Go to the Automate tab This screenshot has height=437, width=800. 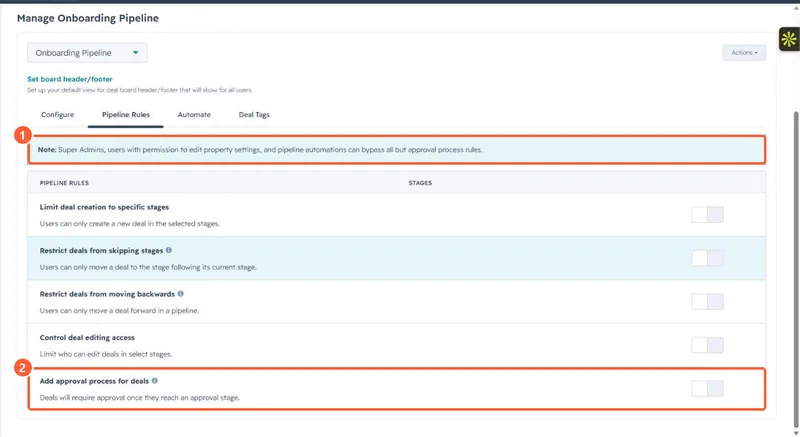(194, 115)
